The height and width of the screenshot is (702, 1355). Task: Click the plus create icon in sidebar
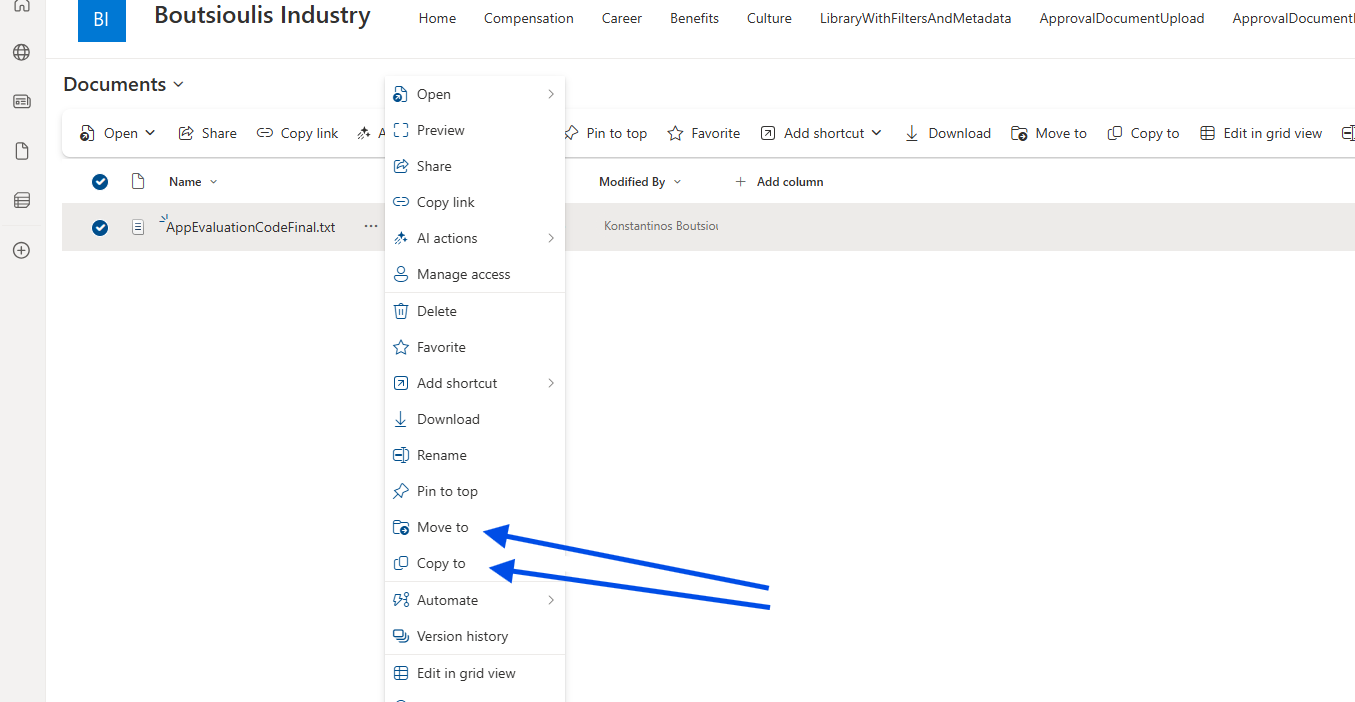[21, 250]
